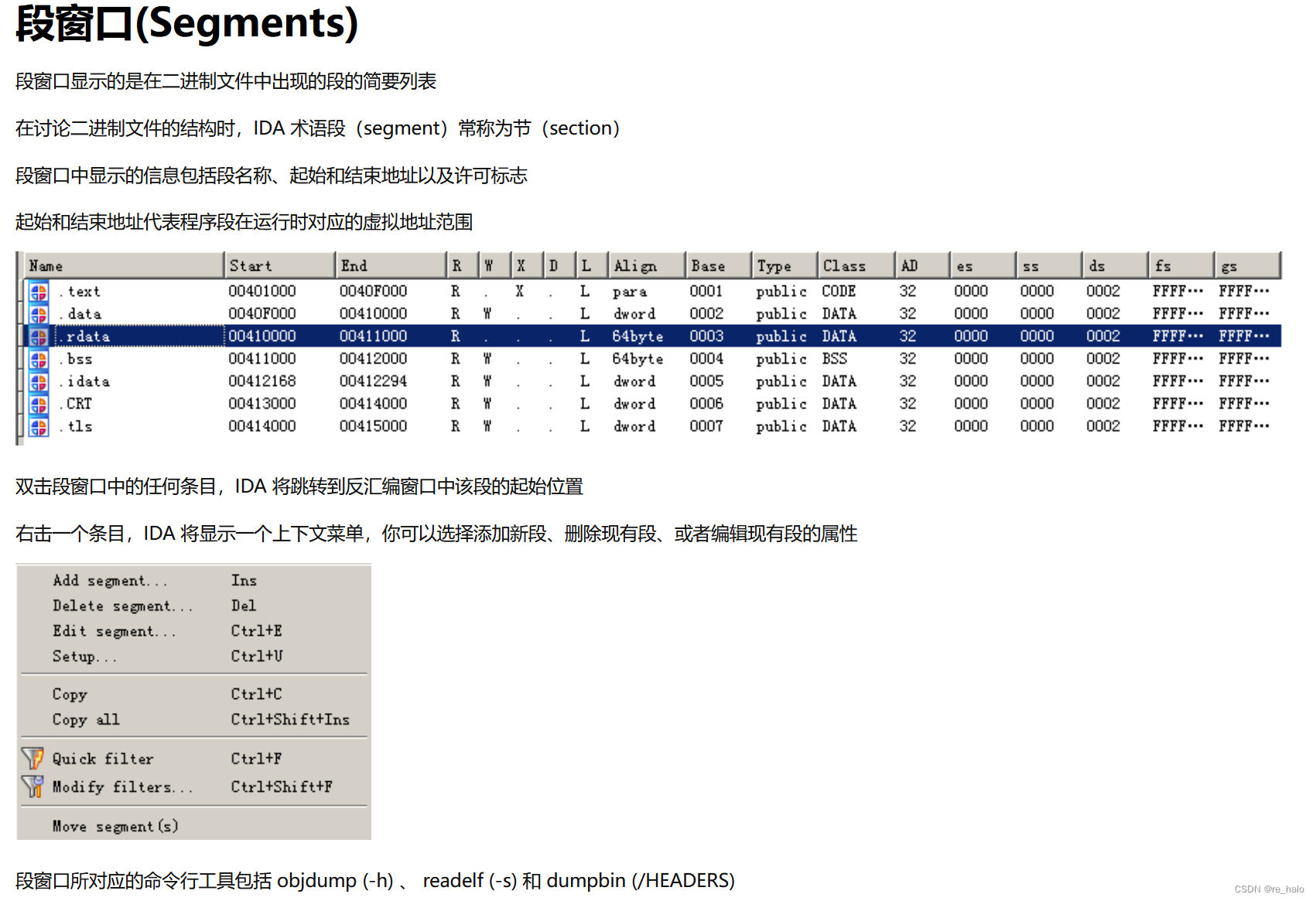Screen dimensions: 1316x901
Task: Open the CSDN @re_halo watermark link
Action: [1269, 889]
